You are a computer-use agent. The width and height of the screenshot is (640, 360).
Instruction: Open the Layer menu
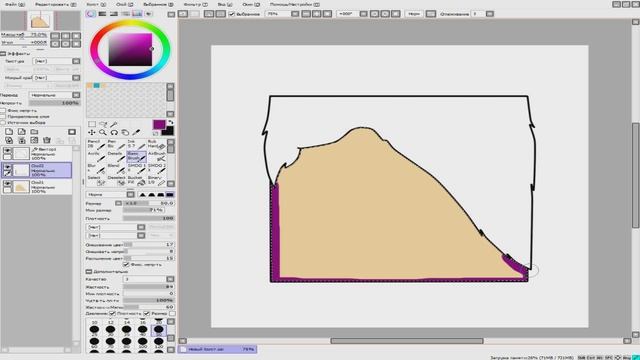124,4
